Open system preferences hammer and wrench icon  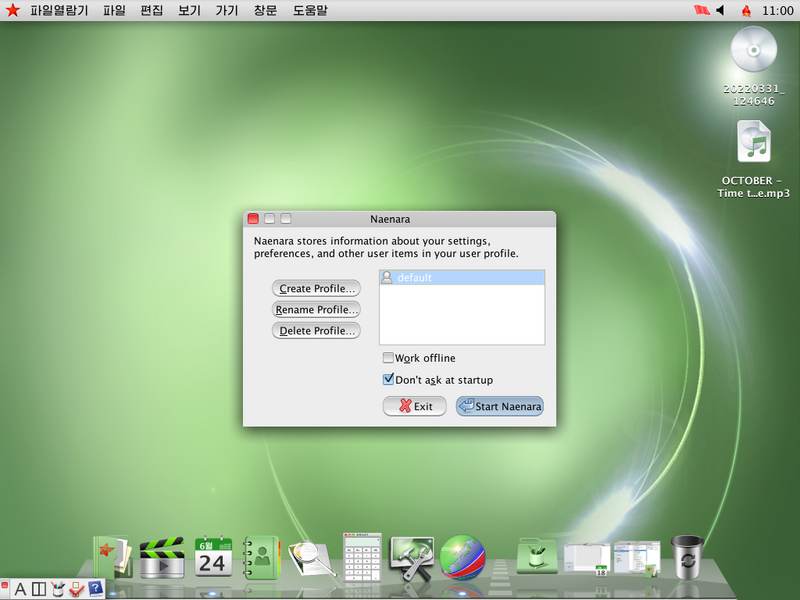point(412,558)
